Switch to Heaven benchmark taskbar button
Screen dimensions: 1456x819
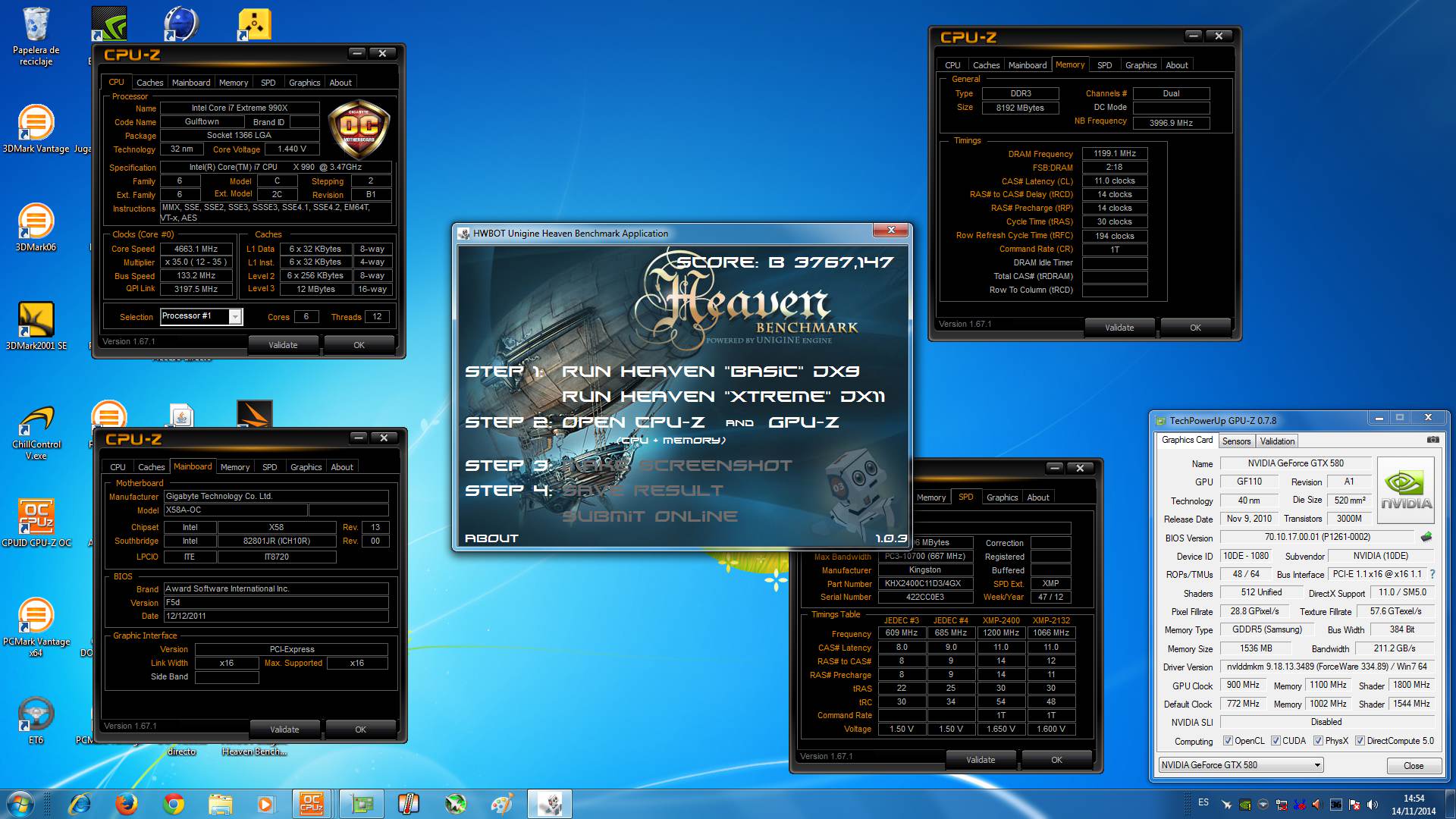click(550, 804)
